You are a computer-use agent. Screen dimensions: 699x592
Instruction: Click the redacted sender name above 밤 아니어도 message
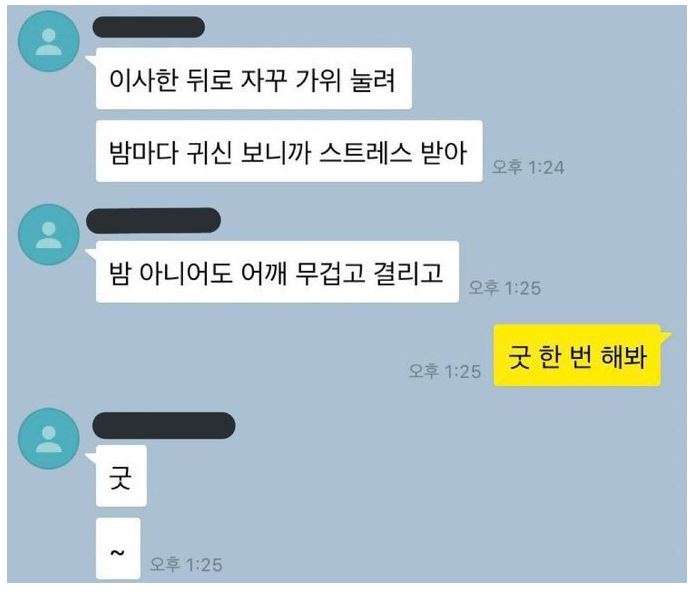point(153,220)
